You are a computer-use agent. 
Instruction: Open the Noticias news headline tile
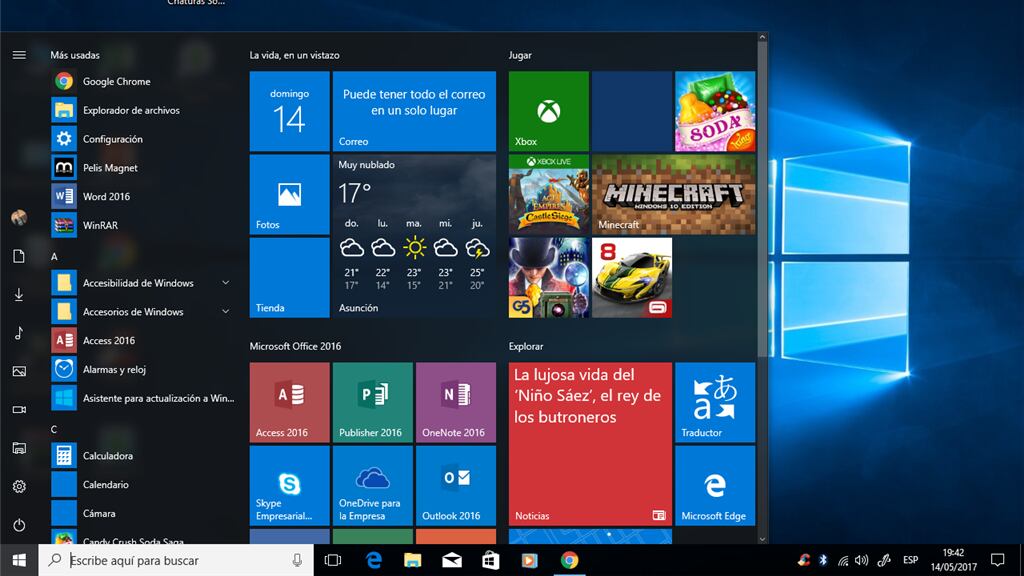click(x=589, y=444)
